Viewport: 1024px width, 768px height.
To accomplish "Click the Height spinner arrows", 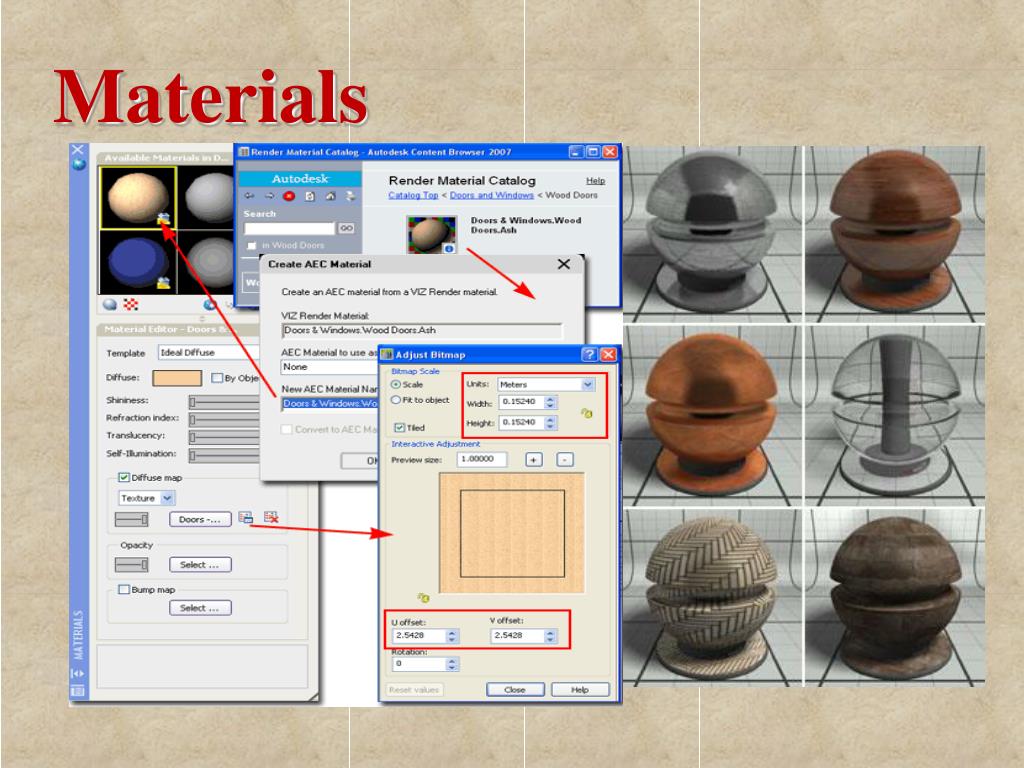I will (x=550, y=423).
